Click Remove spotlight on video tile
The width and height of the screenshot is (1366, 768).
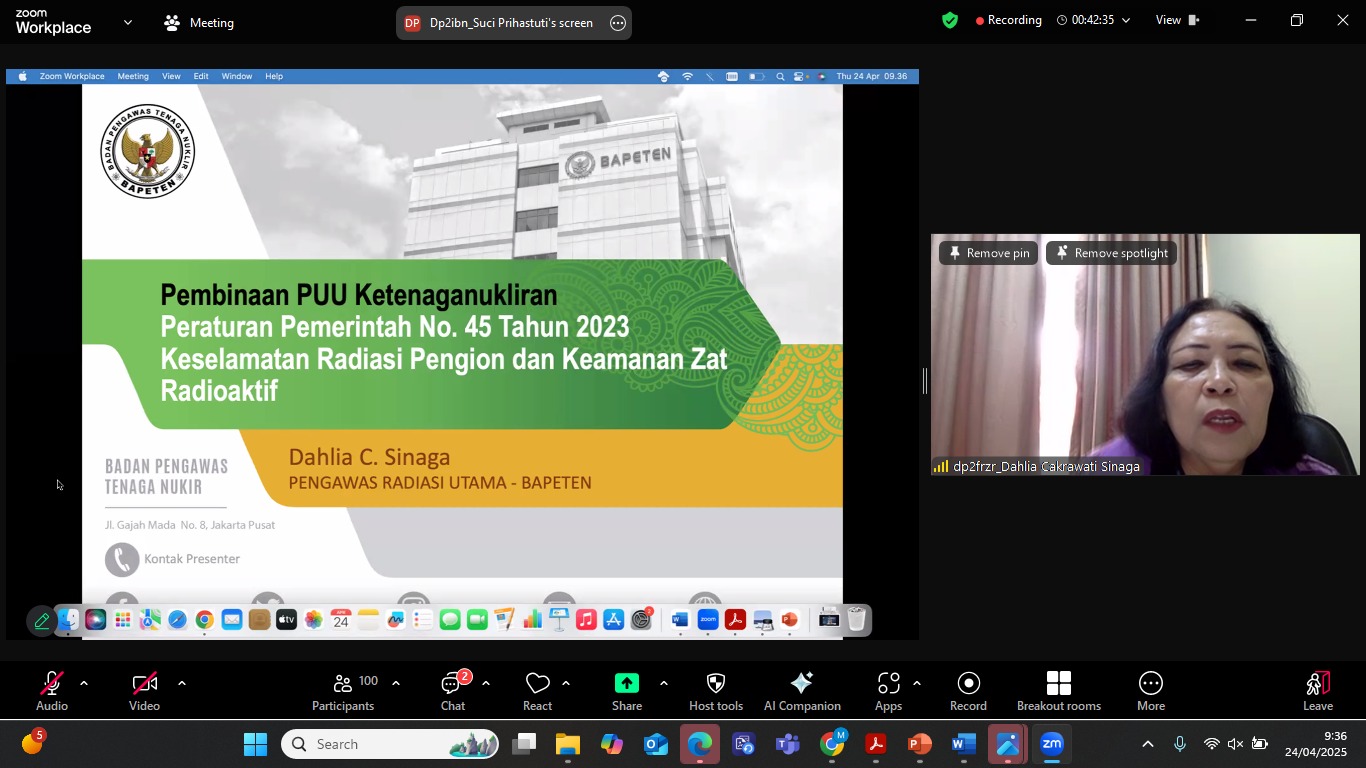pos(1112,253)
